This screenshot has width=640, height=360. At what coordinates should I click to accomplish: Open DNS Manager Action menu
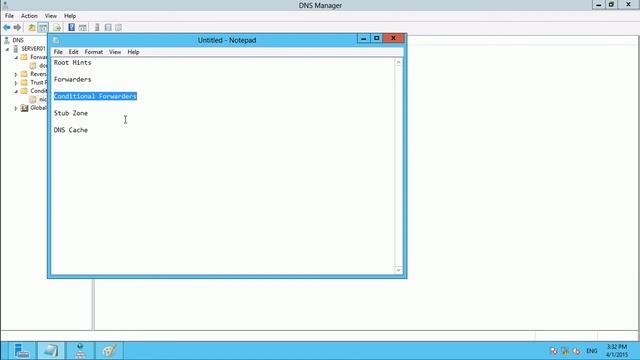[x=29, y=16]
